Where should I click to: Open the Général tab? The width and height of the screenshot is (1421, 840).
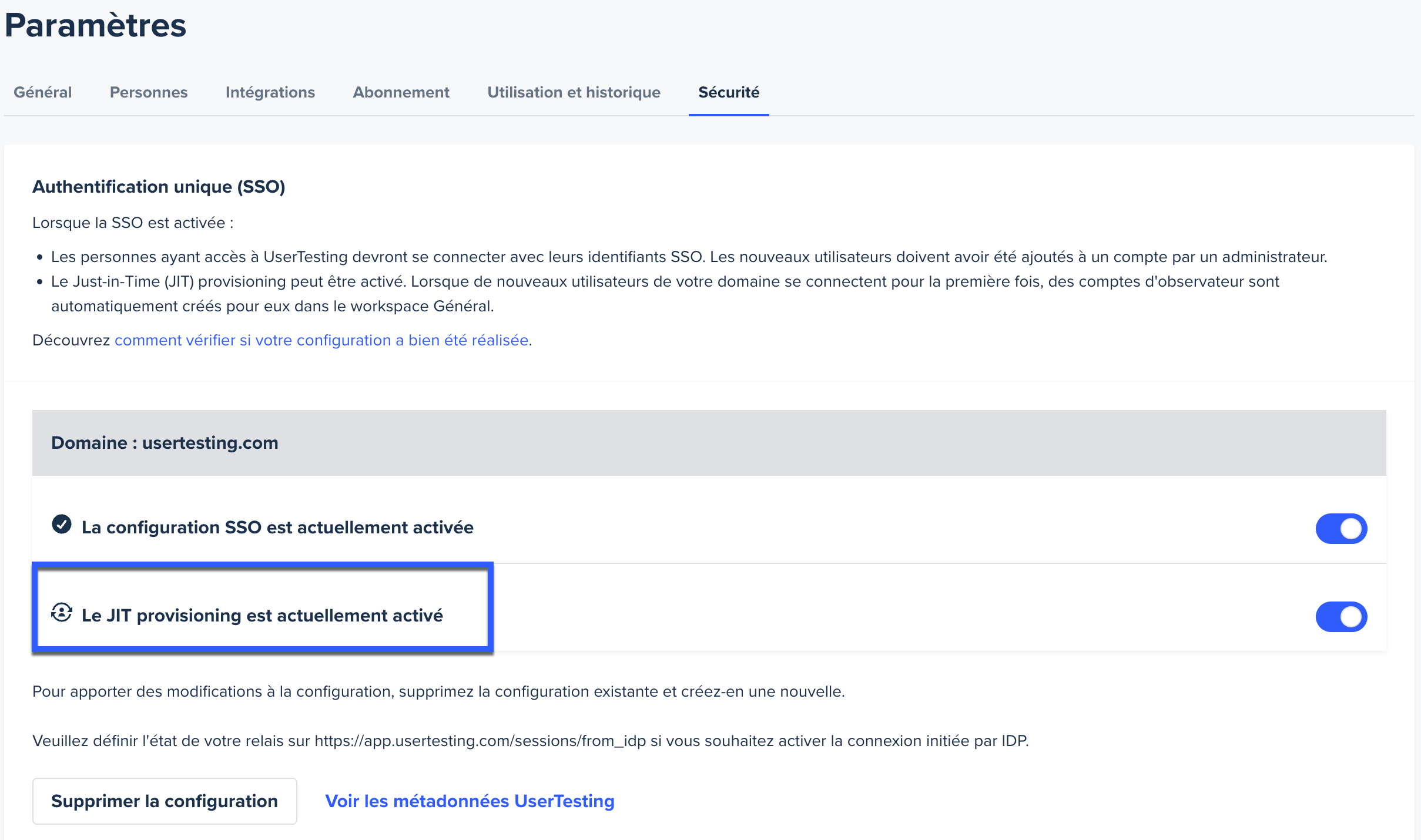[42, 92]
